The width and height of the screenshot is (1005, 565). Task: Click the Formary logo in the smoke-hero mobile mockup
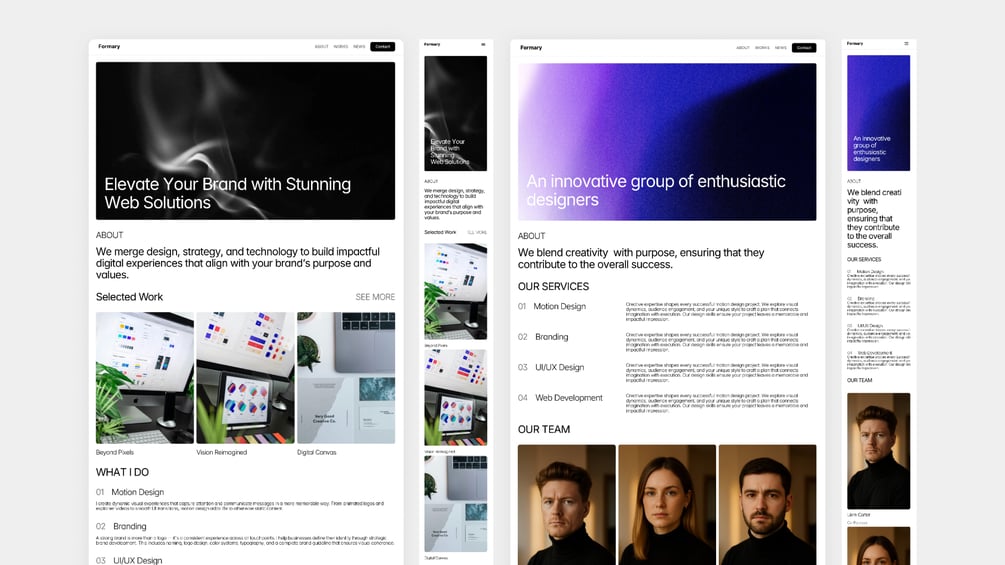pyautogui.click(x=432, y=44)
